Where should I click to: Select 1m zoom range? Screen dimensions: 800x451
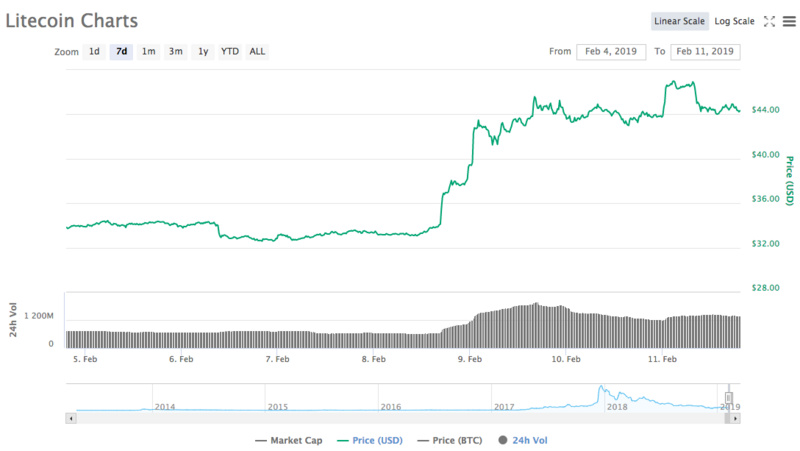coord(148,52)
